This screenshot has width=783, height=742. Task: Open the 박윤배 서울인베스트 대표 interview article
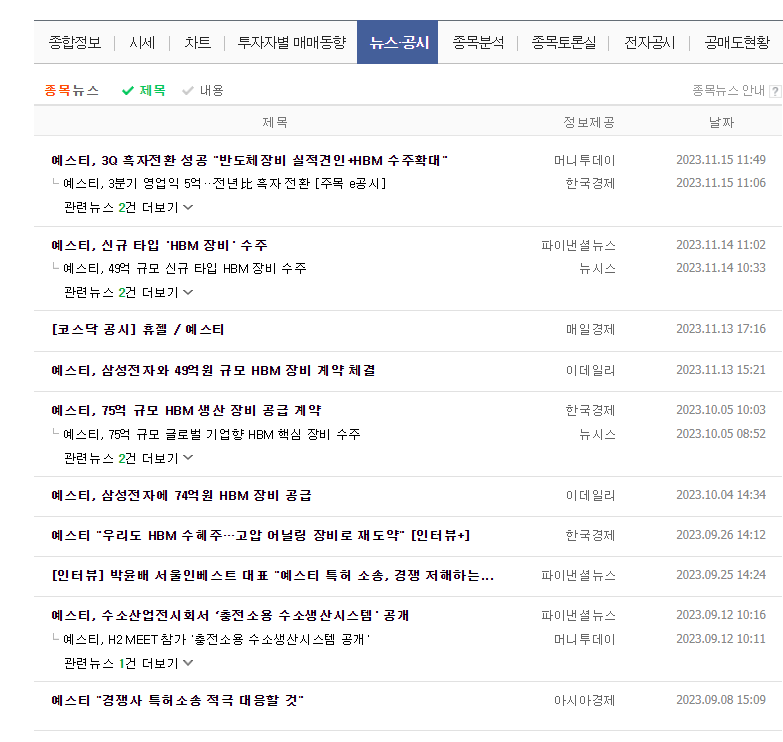(x=273, y=575)
